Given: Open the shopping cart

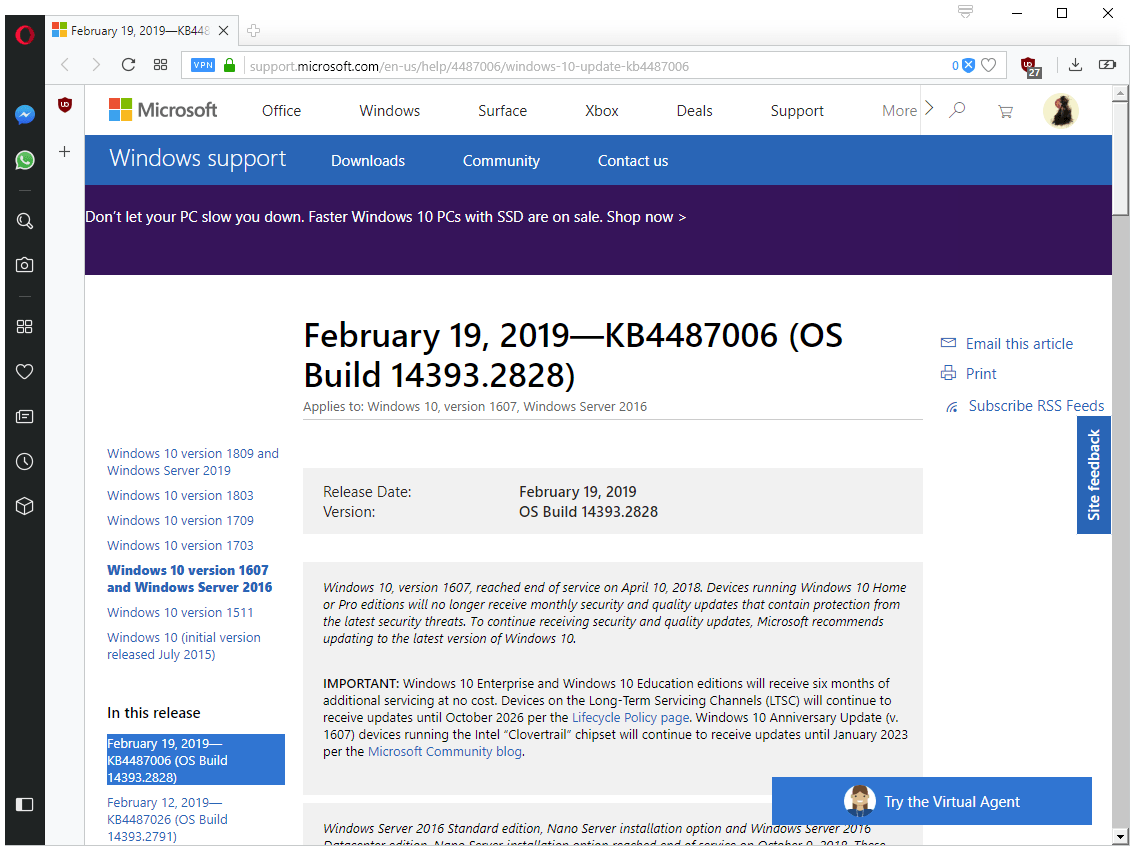Looking at the screenshot, I should click(x=1005, y=111).
